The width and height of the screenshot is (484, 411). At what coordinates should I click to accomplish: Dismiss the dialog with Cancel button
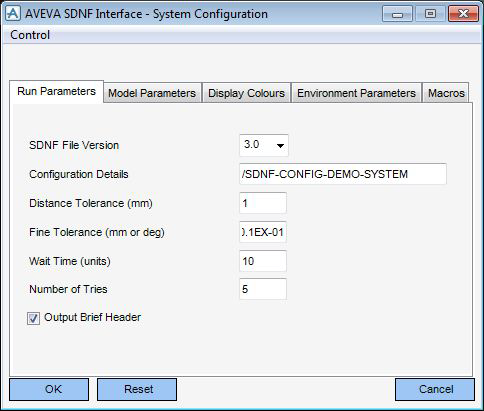pos(435,389)
